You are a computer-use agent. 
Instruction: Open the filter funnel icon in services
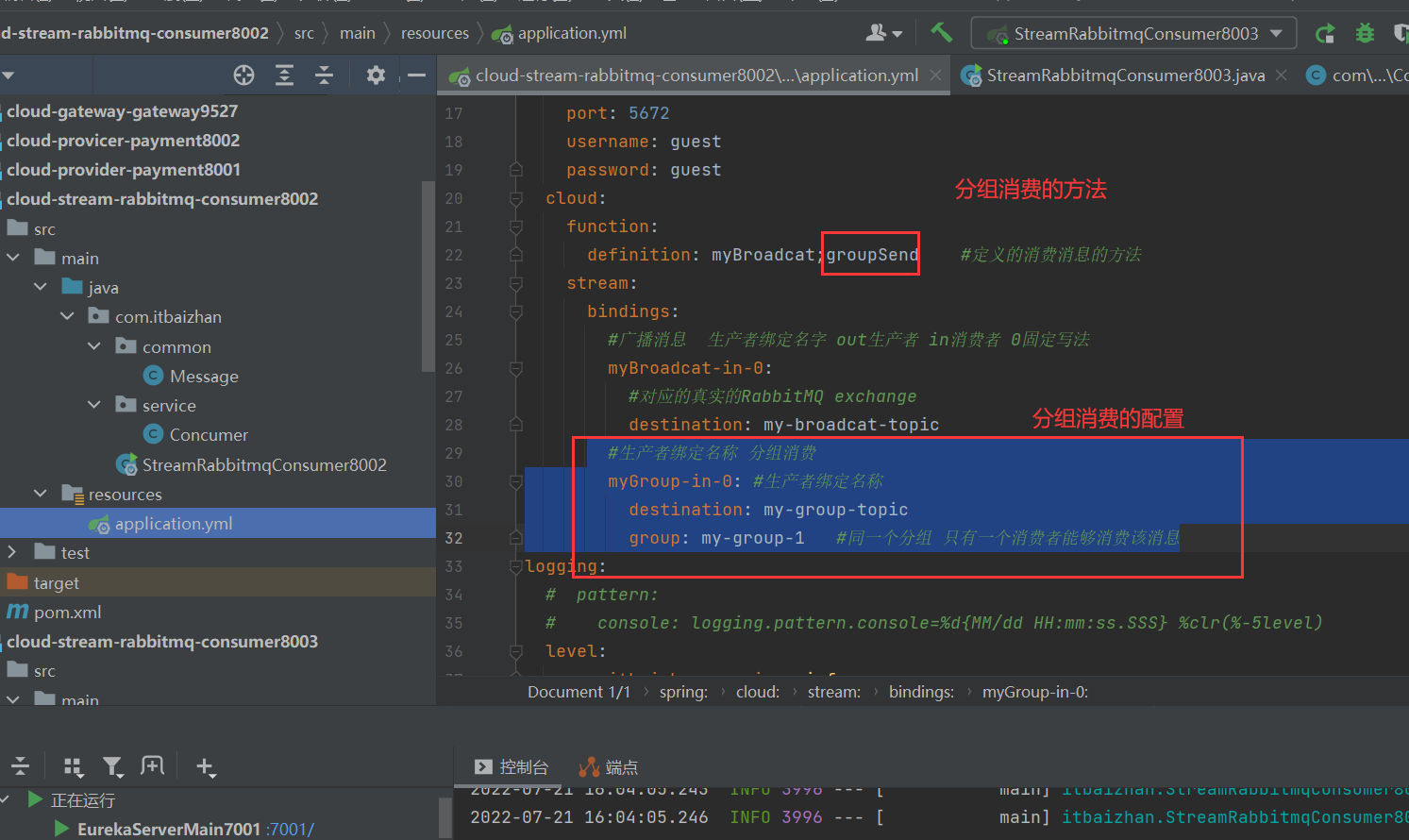pos(112,766)
